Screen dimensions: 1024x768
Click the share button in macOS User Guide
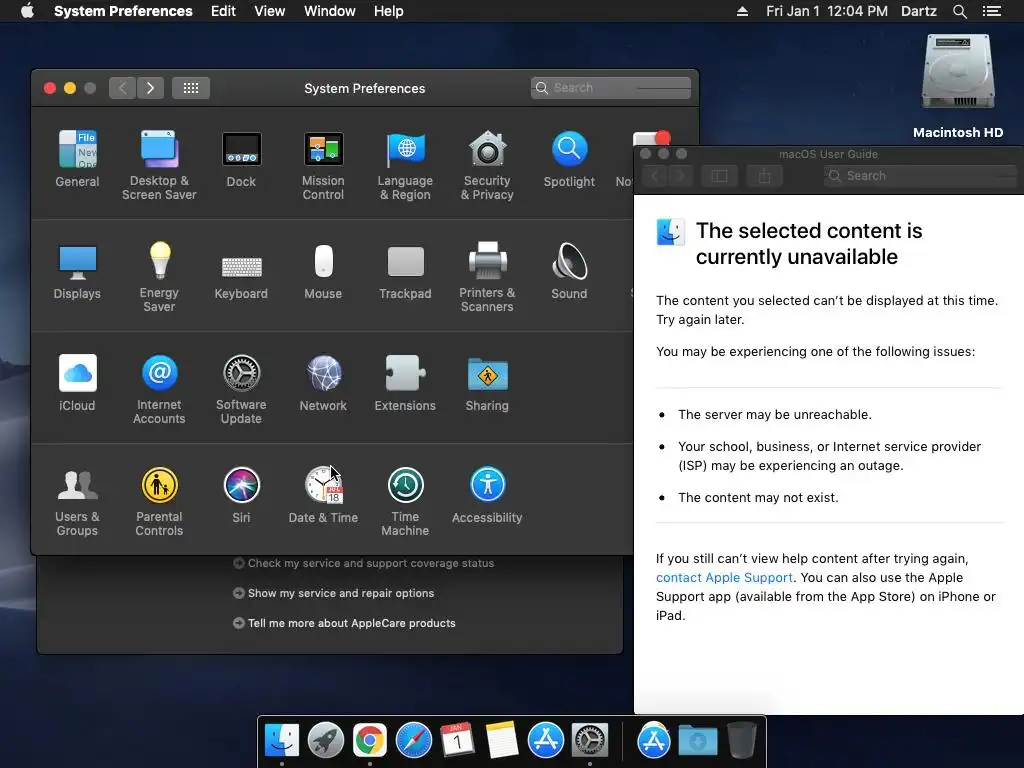764,176
